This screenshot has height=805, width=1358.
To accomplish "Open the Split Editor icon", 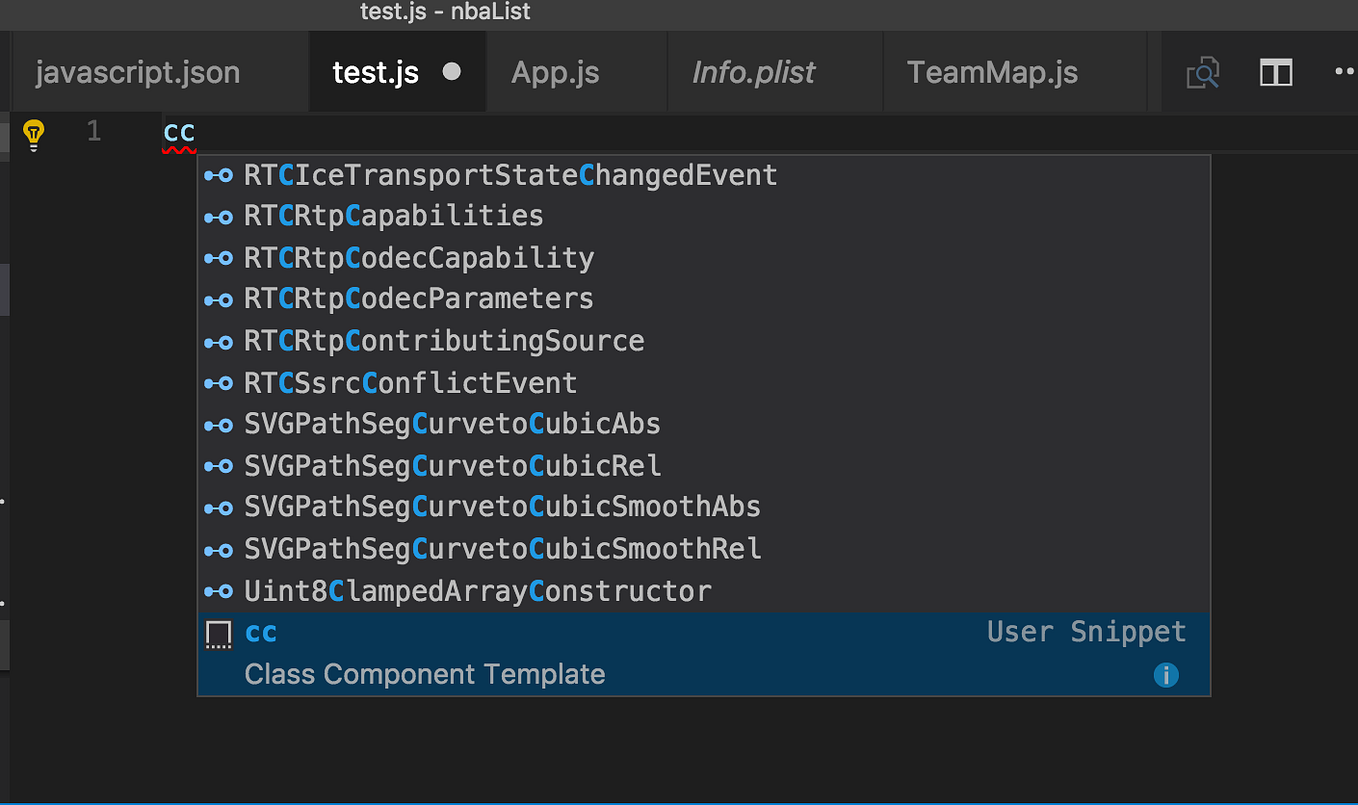I will click(x=1276, y=72).
